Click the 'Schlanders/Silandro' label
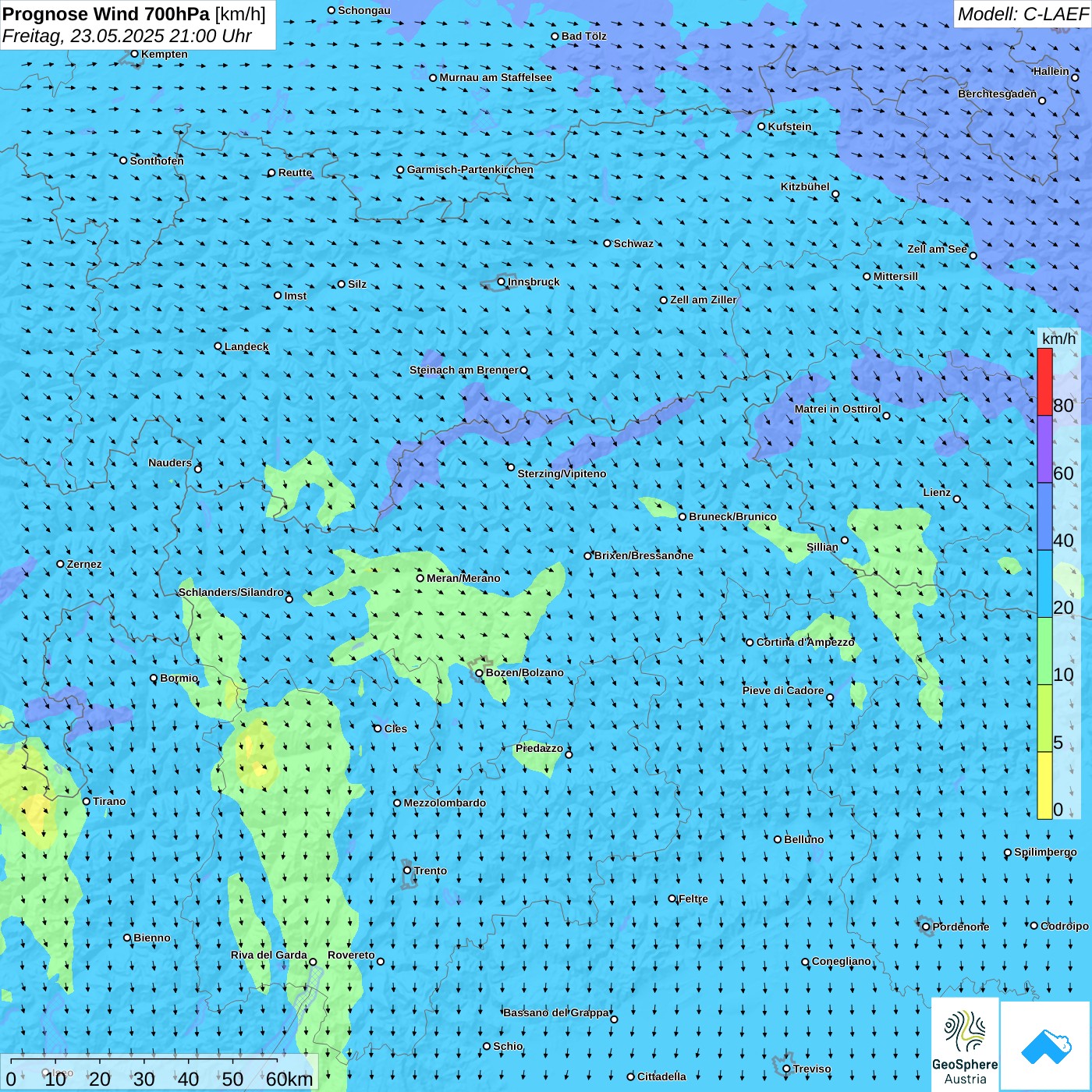1092x1092 pixels. click(x=232, y=592)
